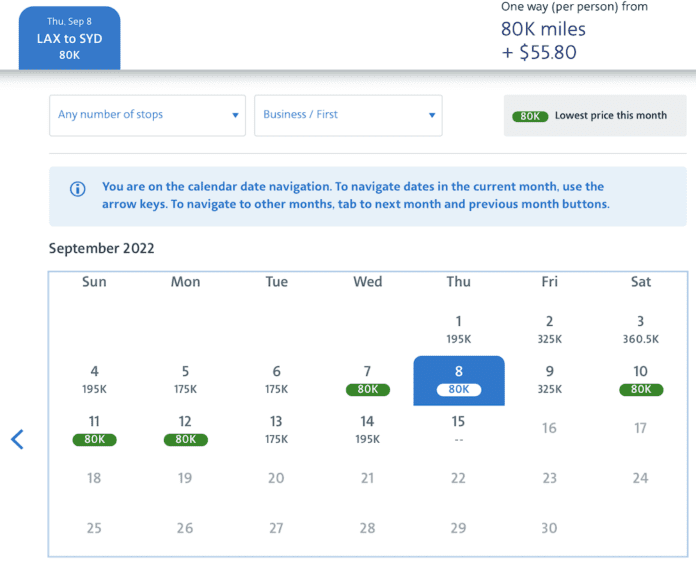This screenshot has width=696, height=564.
Task: Click the 80K lowest price legend badge
Action: tap(529, 116)
